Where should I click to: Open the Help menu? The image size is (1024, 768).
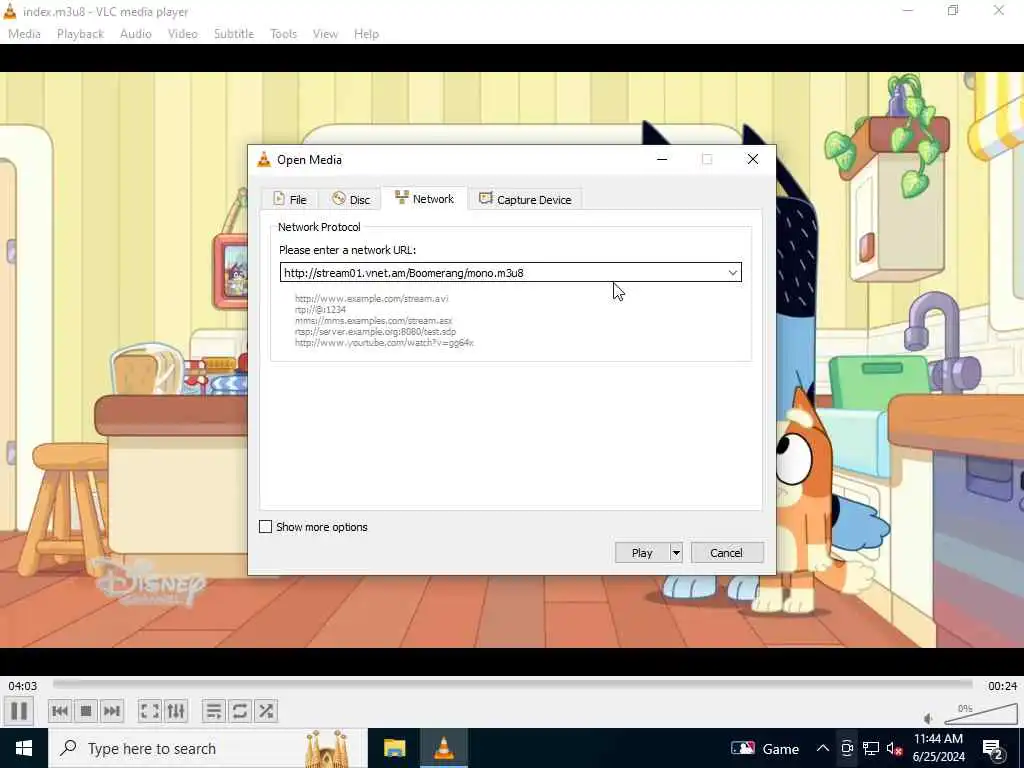tap(366, 34)
